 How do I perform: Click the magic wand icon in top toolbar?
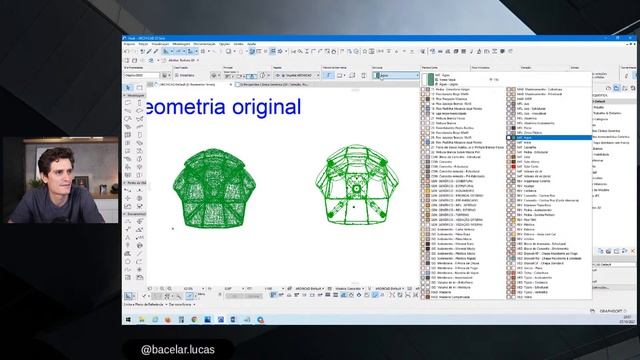(156, 52)
